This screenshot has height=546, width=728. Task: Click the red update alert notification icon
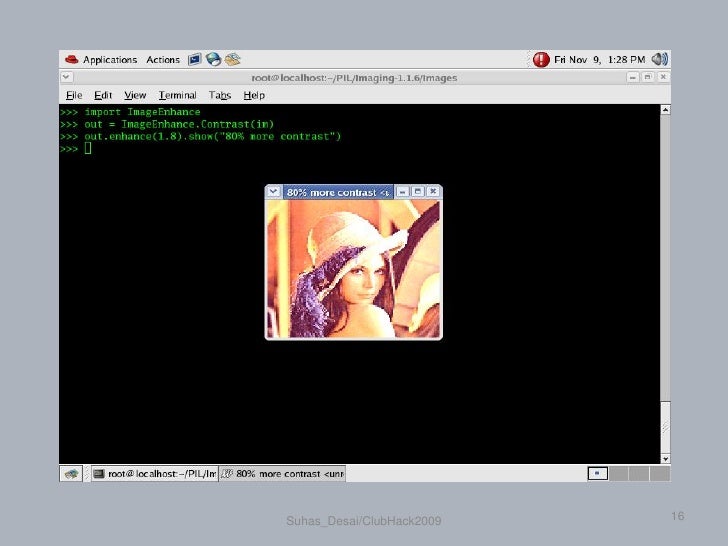point(541,59)
